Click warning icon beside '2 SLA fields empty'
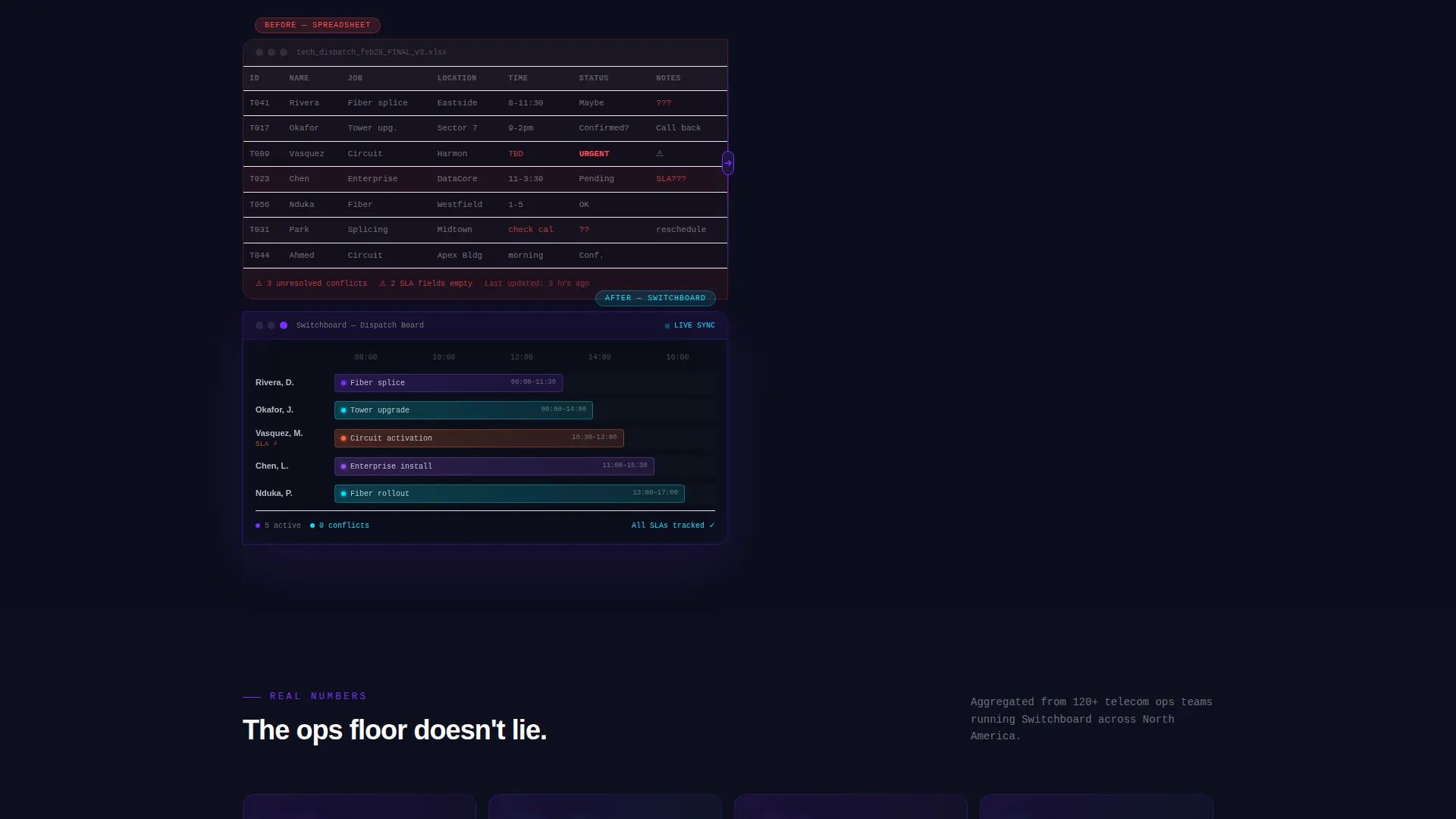The width and height of the screenshot is (1456, 819). (x=383, y=284)
